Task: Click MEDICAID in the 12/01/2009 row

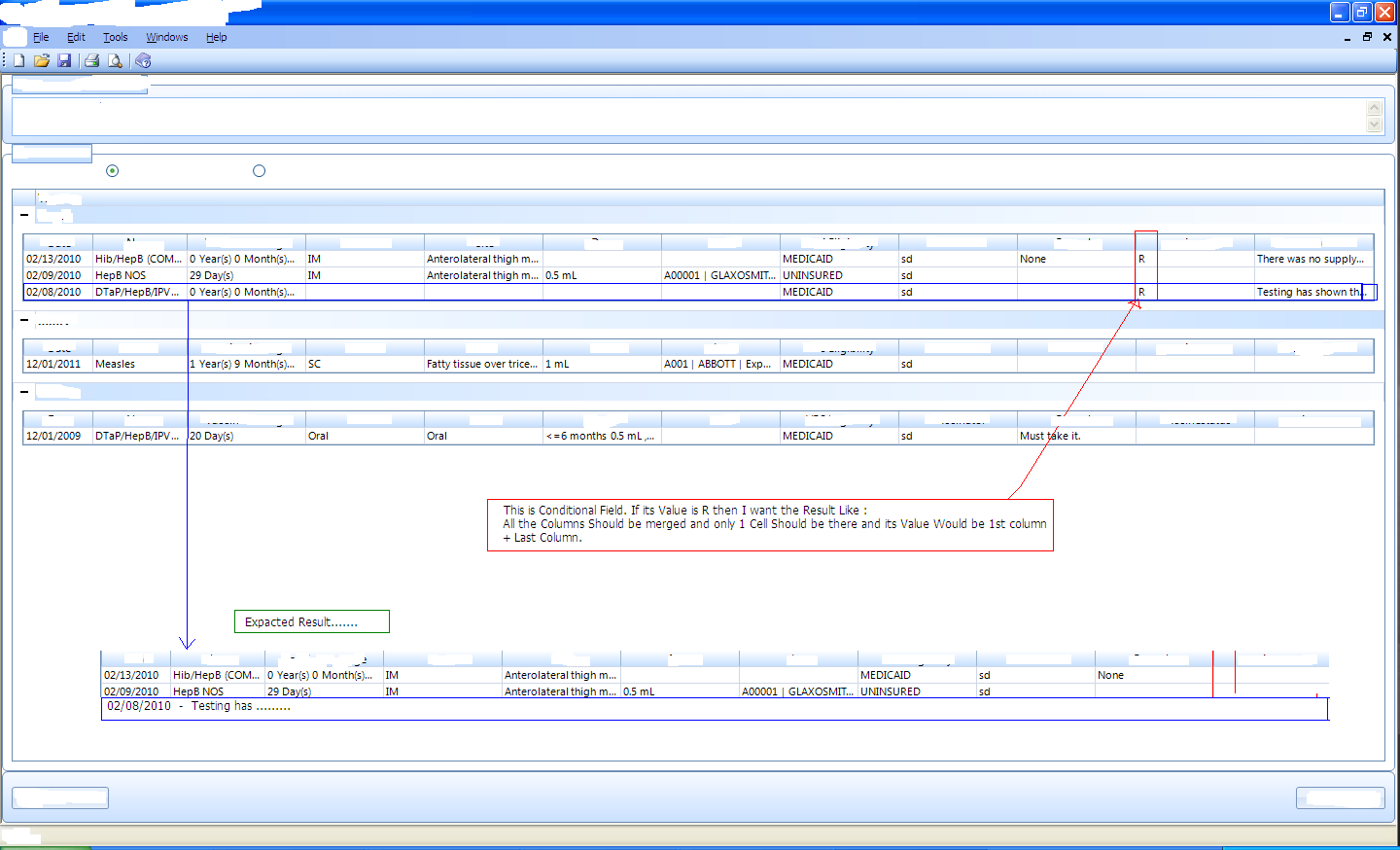Action: pos(840,437)
